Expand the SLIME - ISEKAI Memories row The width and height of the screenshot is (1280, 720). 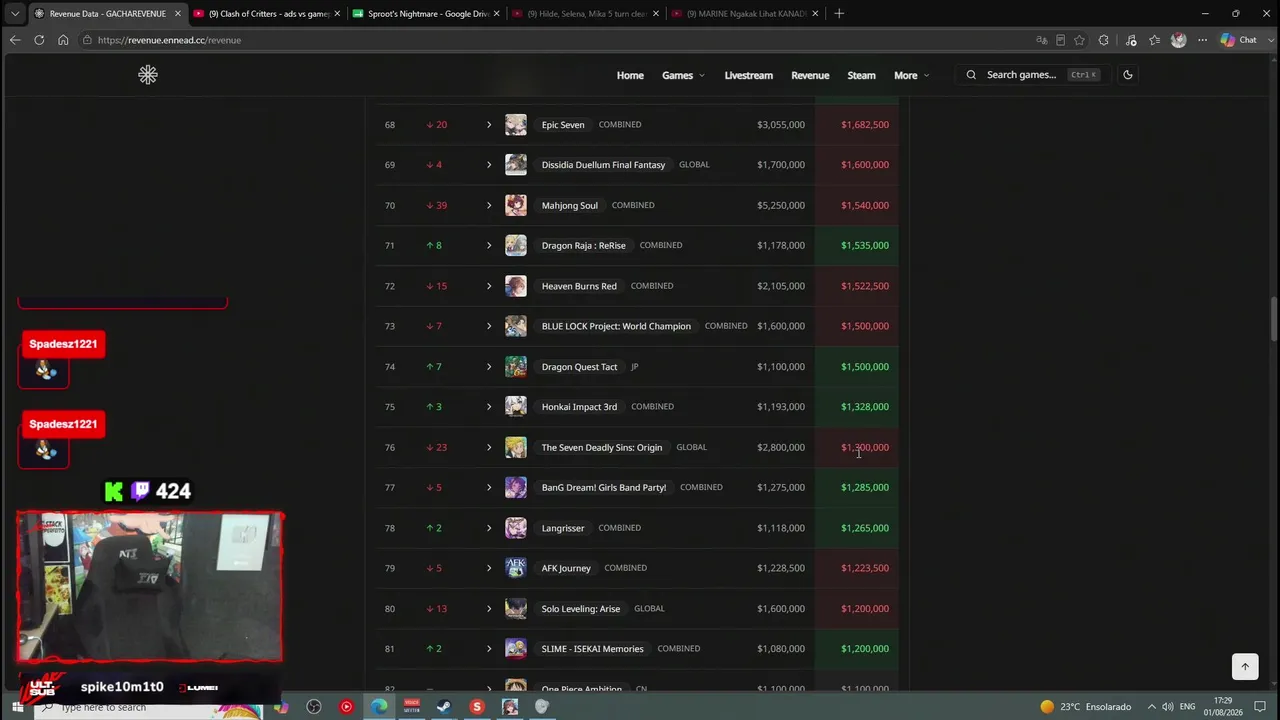click(x=489, y=649)
